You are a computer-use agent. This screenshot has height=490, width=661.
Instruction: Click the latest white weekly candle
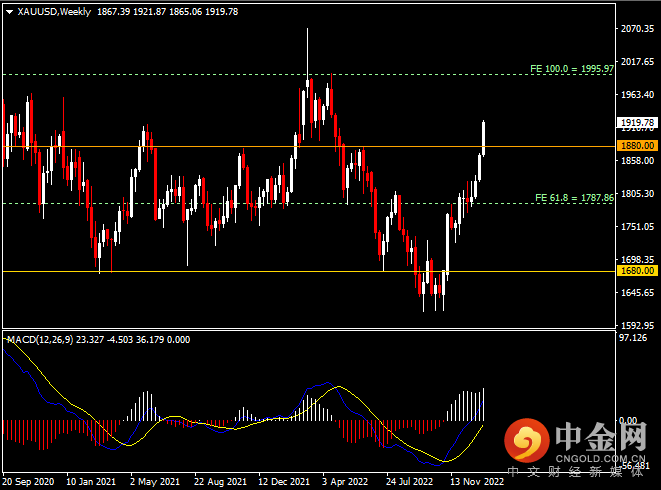484,138
